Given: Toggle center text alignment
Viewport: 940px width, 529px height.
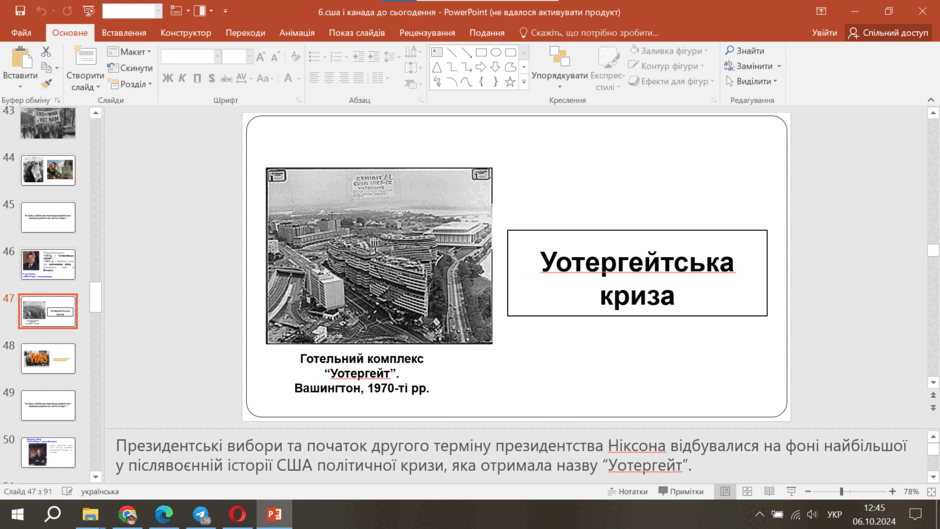Looking at the screenshot, I should (329, 78).
